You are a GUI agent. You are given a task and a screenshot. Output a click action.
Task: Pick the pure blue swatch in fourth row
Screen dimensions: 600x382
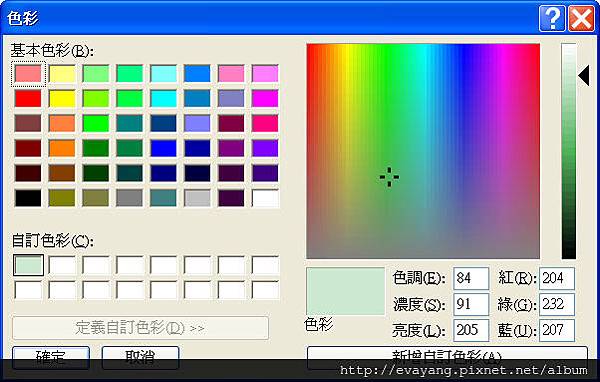coord(163,149)
